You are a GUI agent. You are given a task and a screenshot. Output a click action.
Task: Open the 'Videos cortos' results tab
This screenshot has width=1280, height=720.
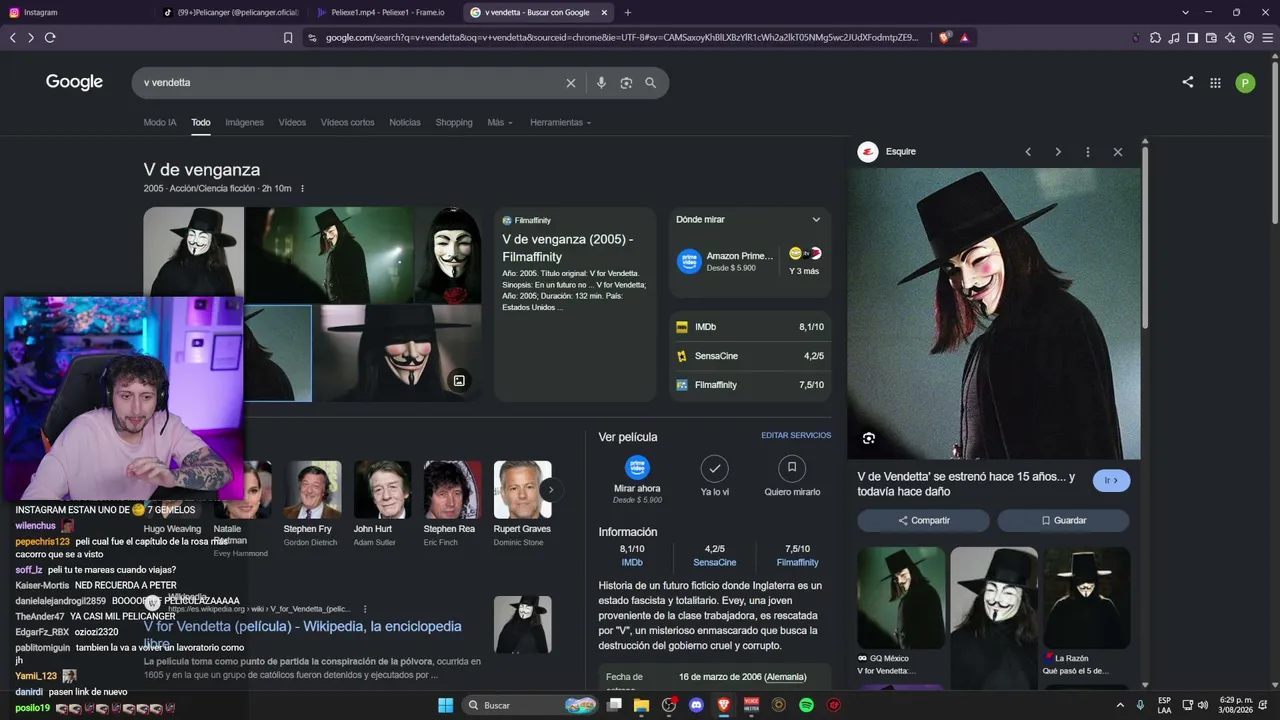click(x=347, y=123)
